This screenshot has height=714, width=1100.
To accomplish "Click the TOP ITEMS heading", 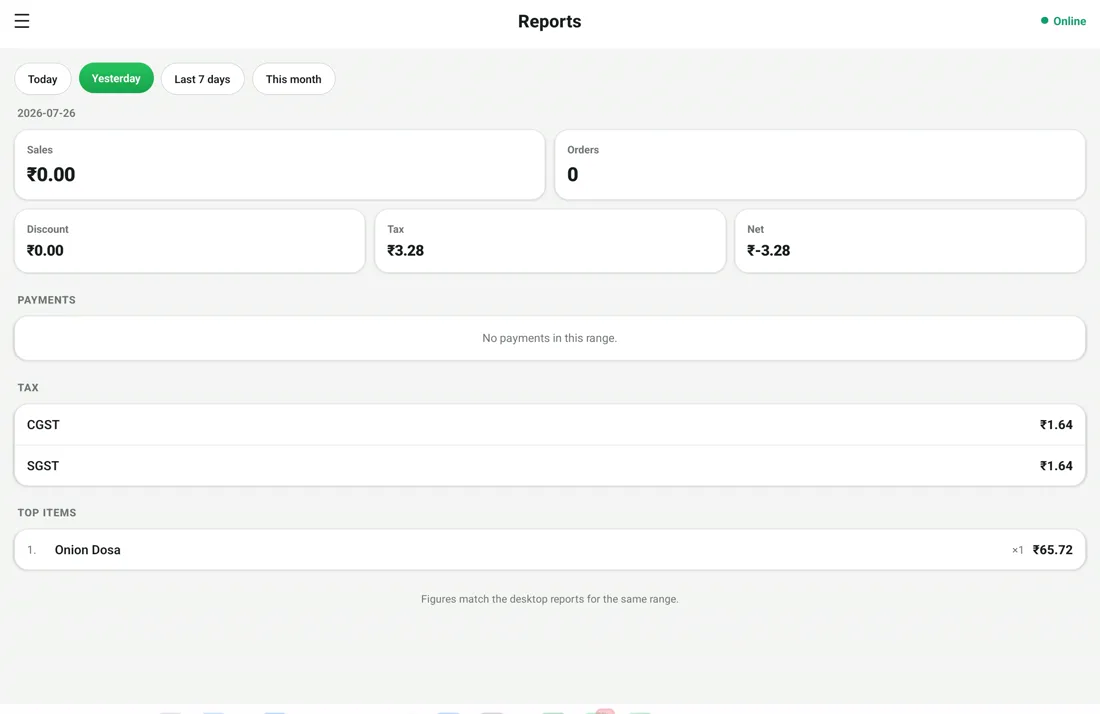I will click(47, 513).
